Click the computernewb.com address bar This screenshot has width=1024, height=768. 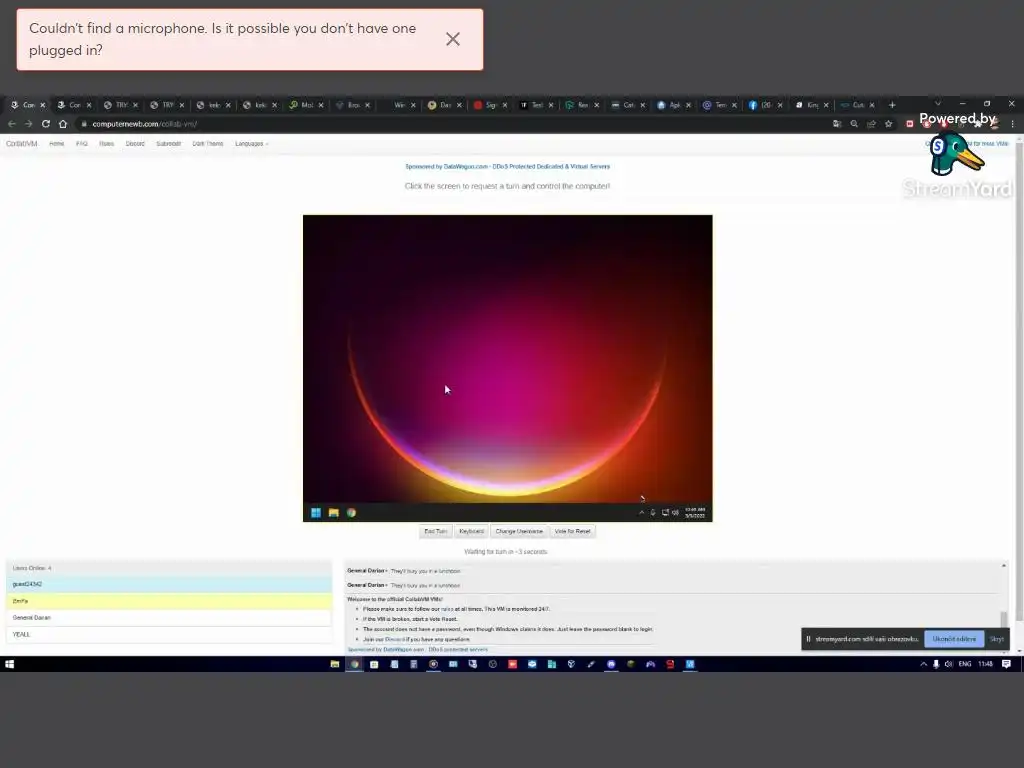click(x=451, y=123)
